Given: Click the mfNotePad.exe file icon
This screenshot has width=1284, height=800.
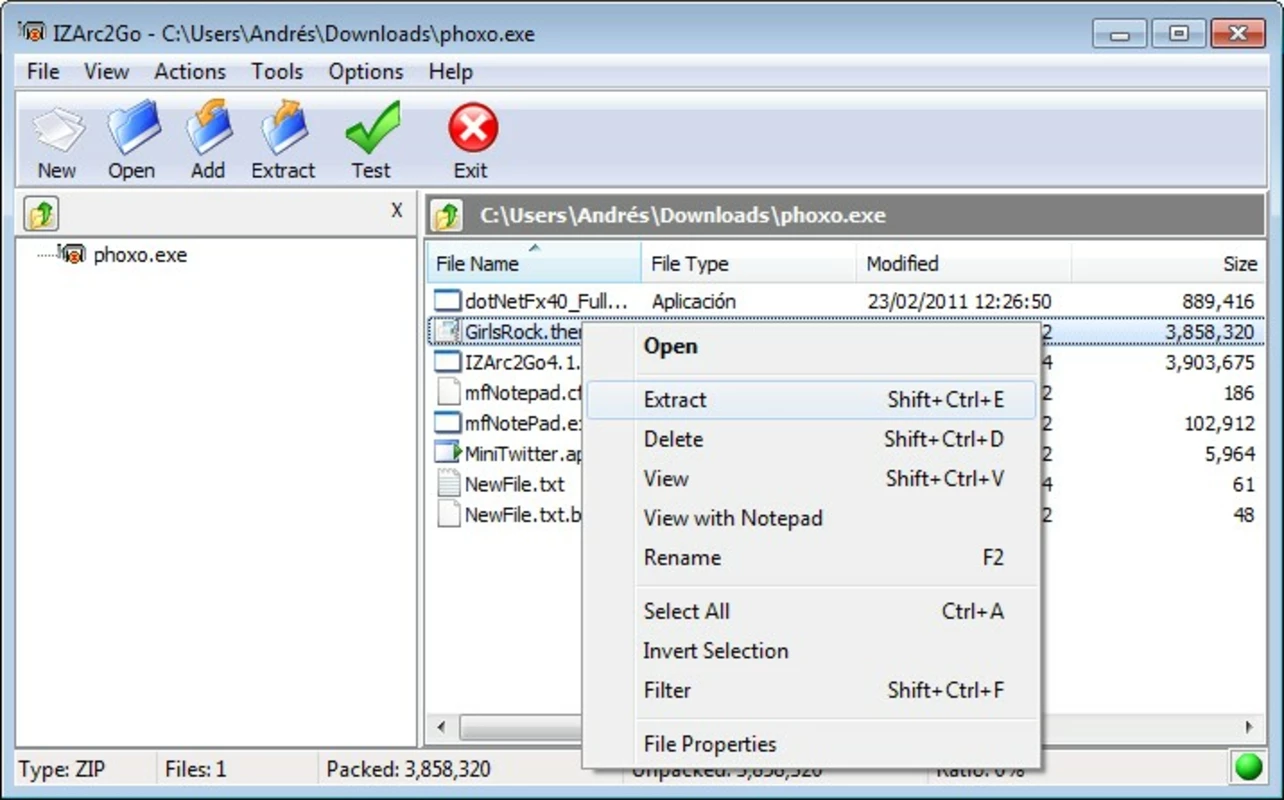Looking at the screenshot, I should point(448,422).
